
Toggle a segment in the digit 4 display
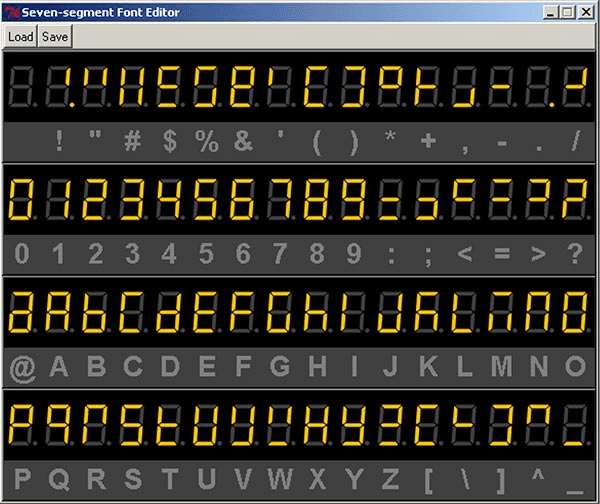pos(169,200)
